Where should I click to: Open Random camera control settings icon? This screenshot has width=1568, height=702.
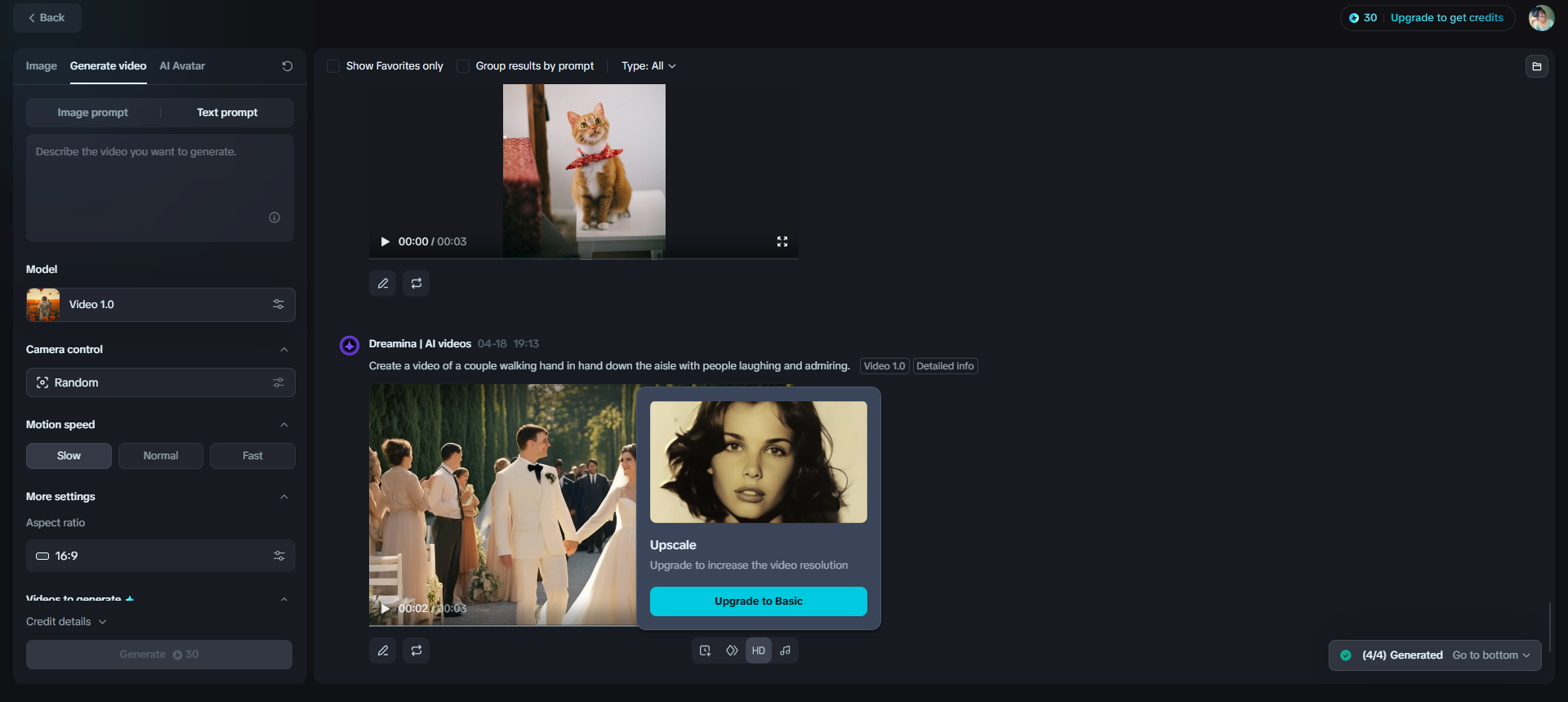pyautogui.click(x=278, y=382)
